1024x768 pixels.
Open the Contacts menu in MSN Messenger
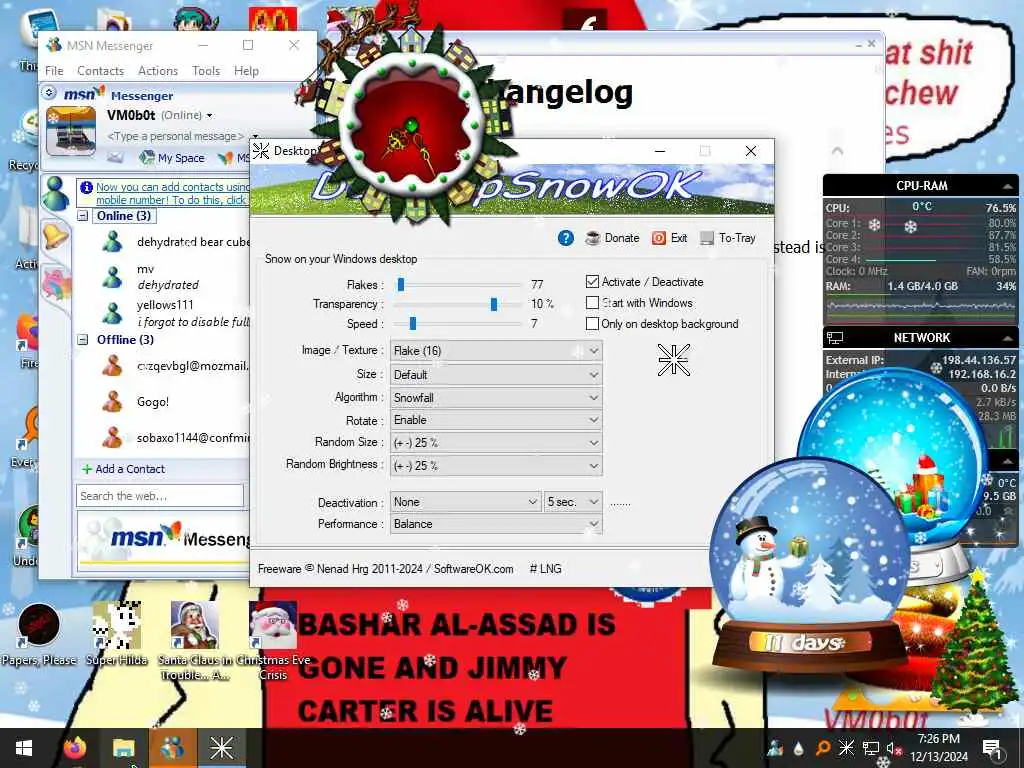click(101, 71)
